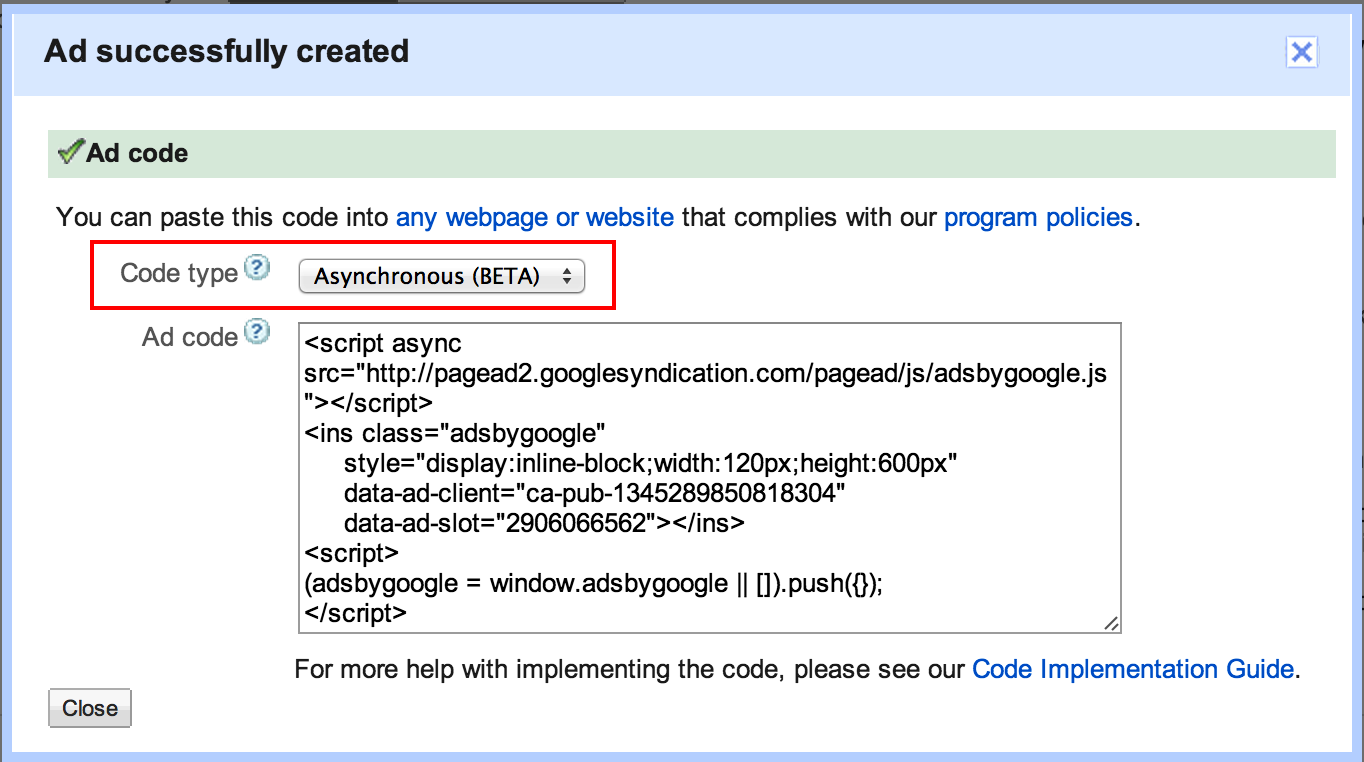Click the resize grip on the code textarea
The image size is (1364, 762).
1110,625
